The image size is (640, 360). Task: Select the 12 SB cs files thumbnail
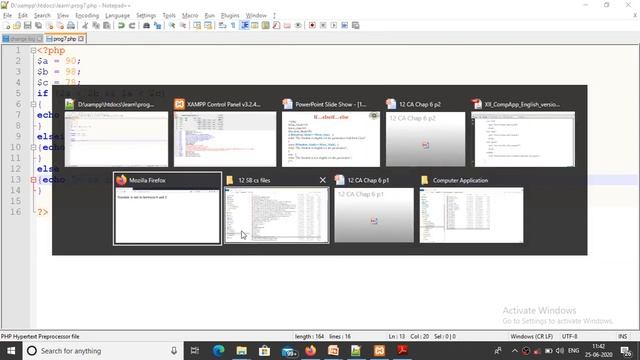(x=276, y=209)
